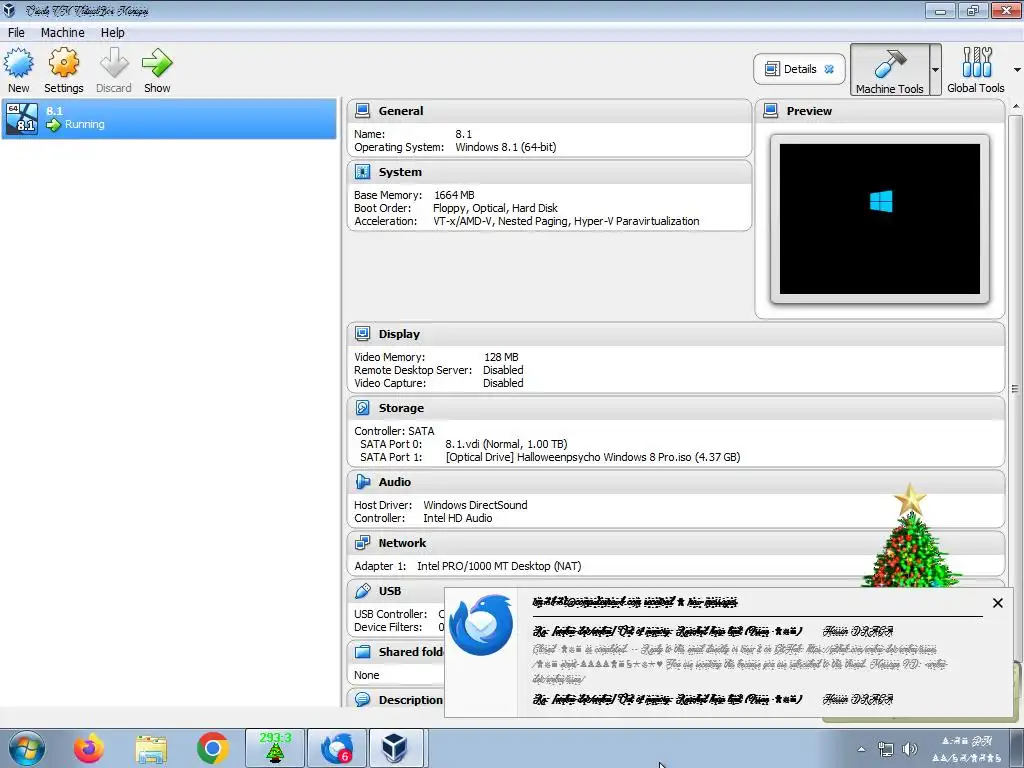Click 'Intel PRO/1000 MT Desktop (NAT)' text

pos(499,566)
